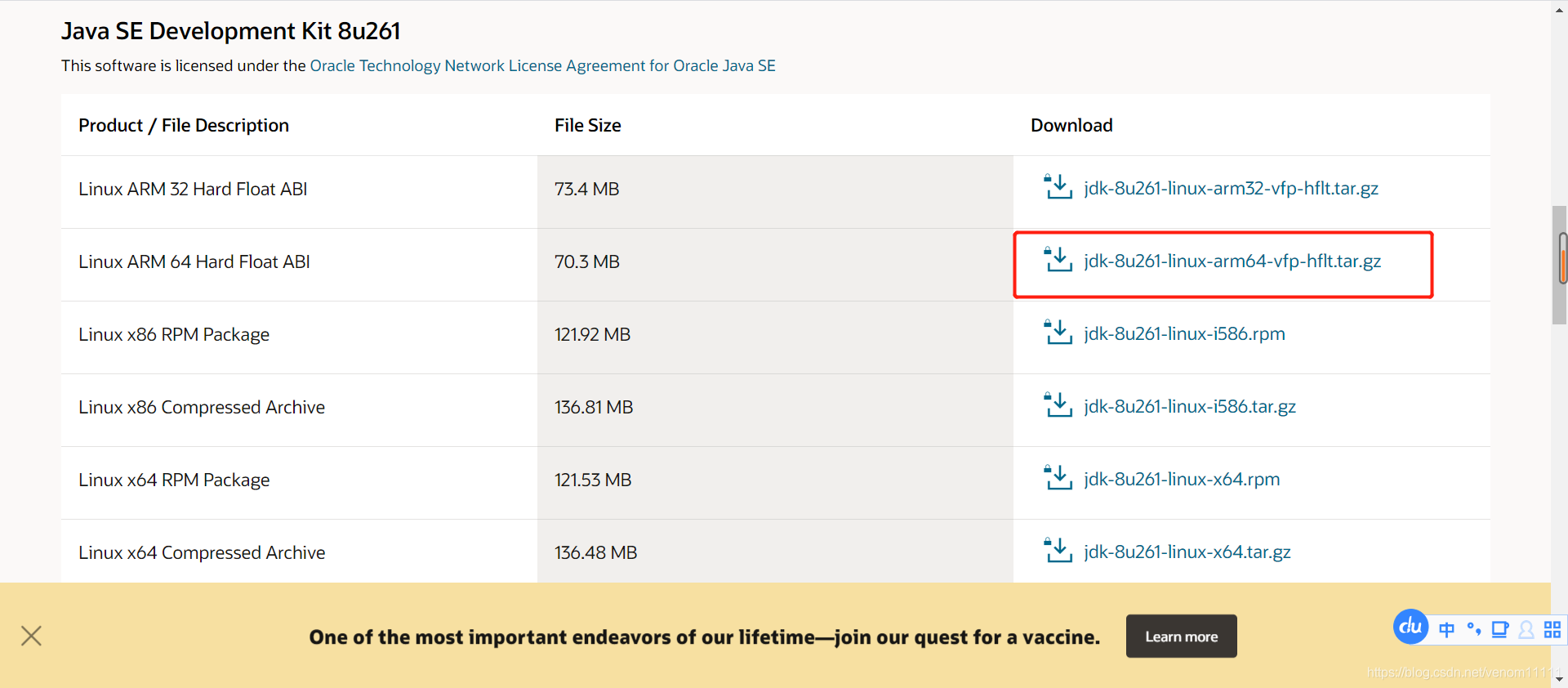The image size is (1568, 688).
Task: Click the IME user account icon
Action: (1526, 629)
